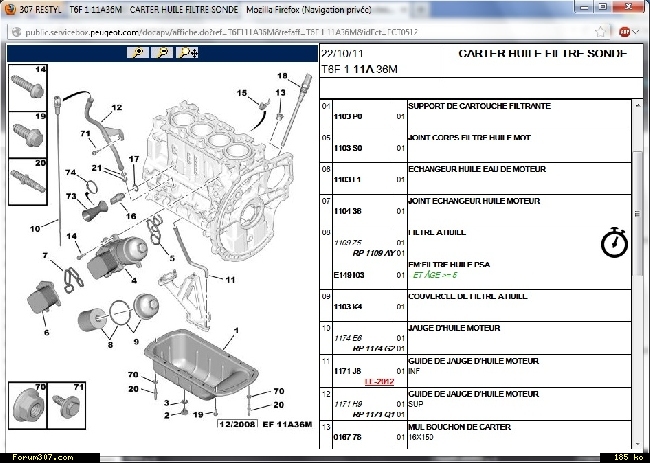The image size is (650, 463).
Task: Click the Firefox icon in title bar
Action: 9,9
